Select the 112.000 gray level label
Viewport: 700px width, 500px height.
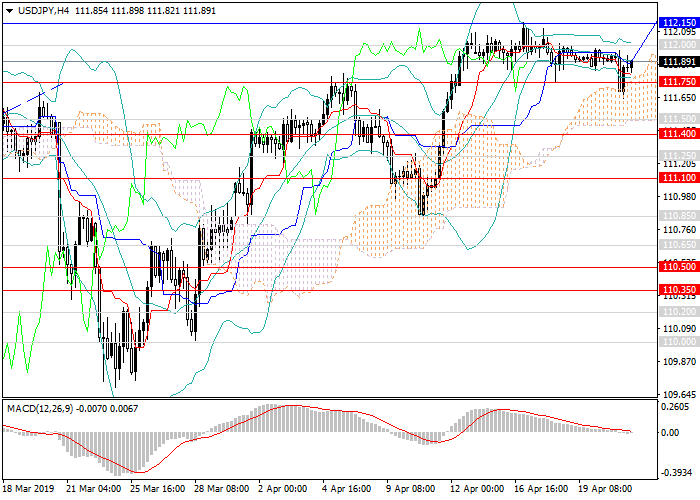(679, 45)
